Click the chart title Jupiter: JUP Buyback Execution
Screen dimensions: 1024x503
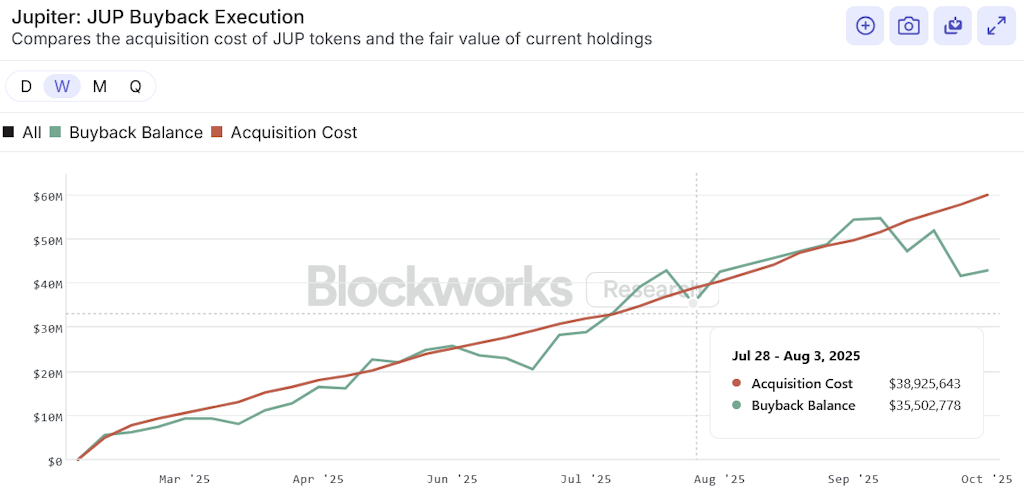pyautogui.click(x=158, y=17)
